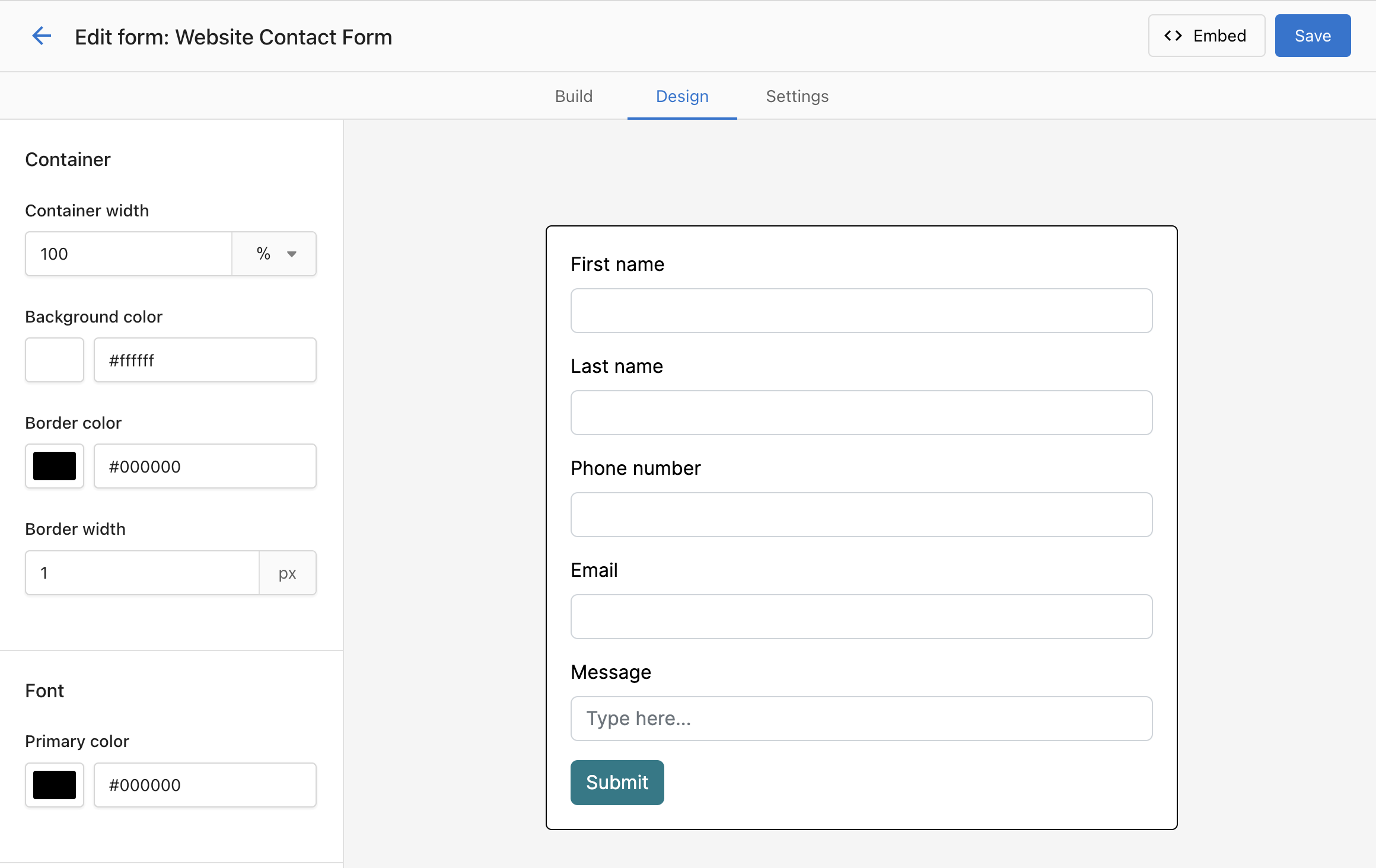The image size is (1376, 868).
Task: Click the First name preview input
Action: (861, 311)
